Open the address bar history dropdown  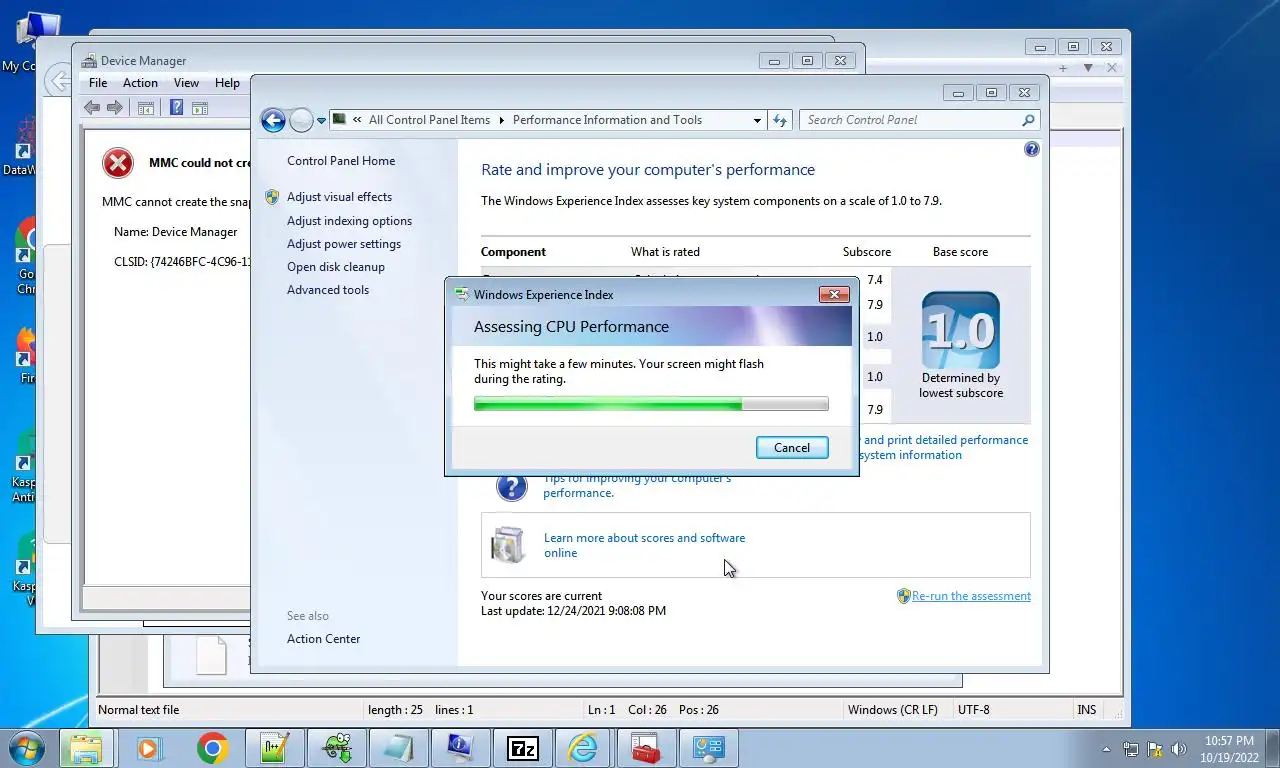757,120
